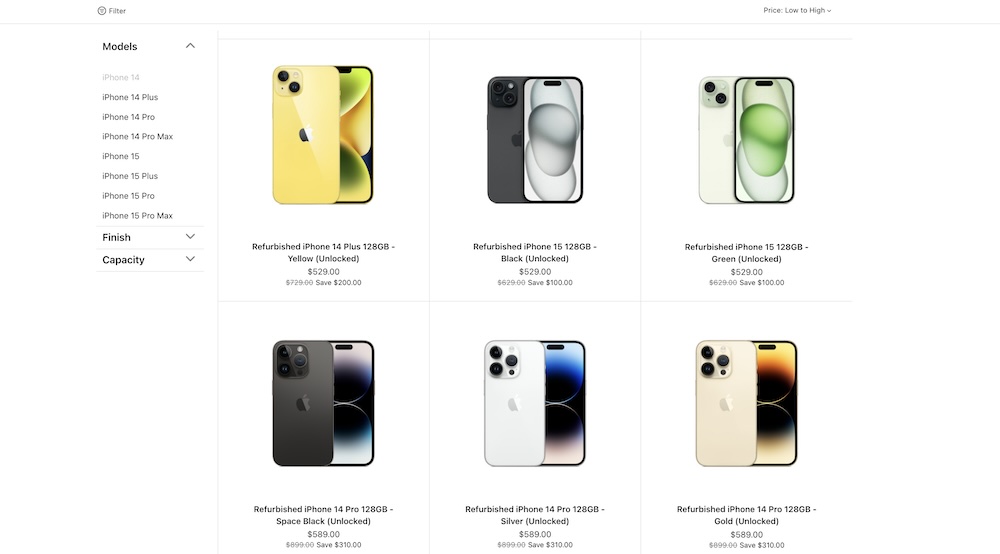
Task: Open the black iPhone 15 product image
Action: [535, 140]
